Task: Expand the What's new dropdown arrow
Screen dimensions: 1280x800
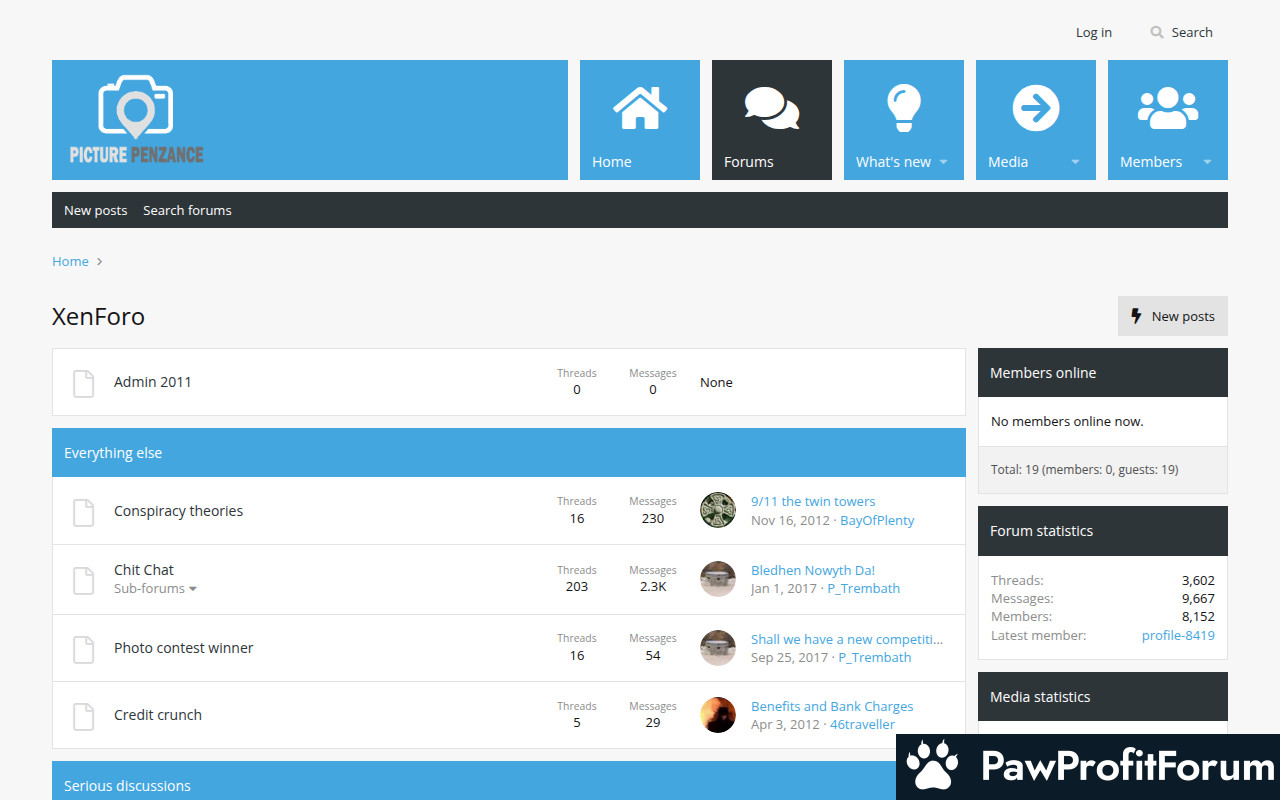Action: (943, 162)
